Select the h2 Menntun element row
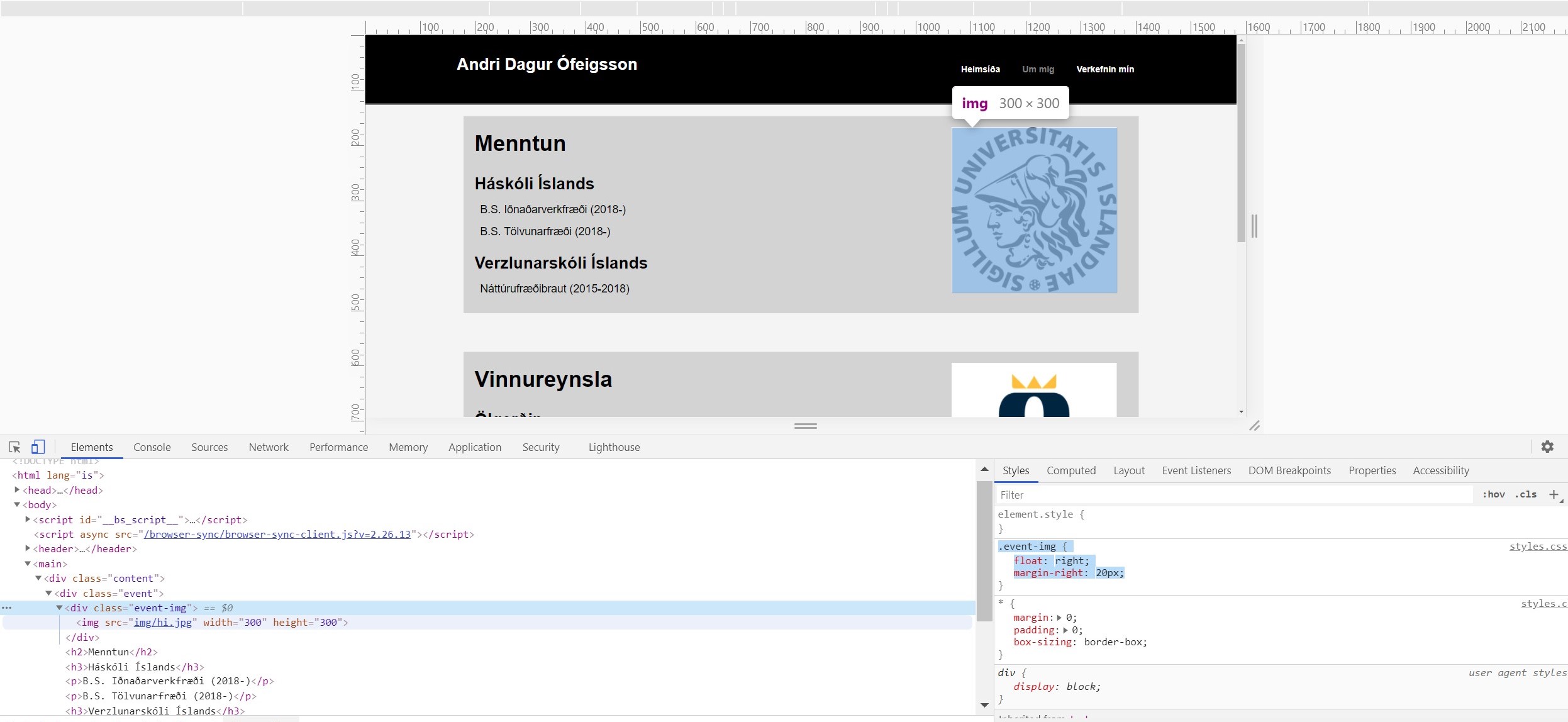 (x=111, y=652)
